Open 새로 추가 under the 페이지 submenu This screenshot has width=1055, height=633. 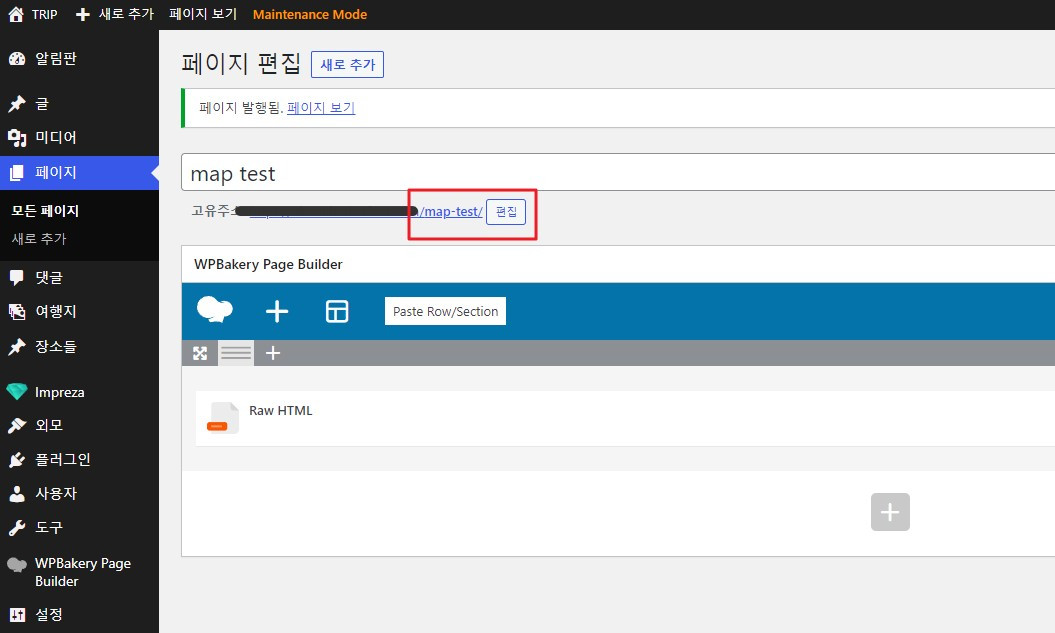[x=39, y=238]
